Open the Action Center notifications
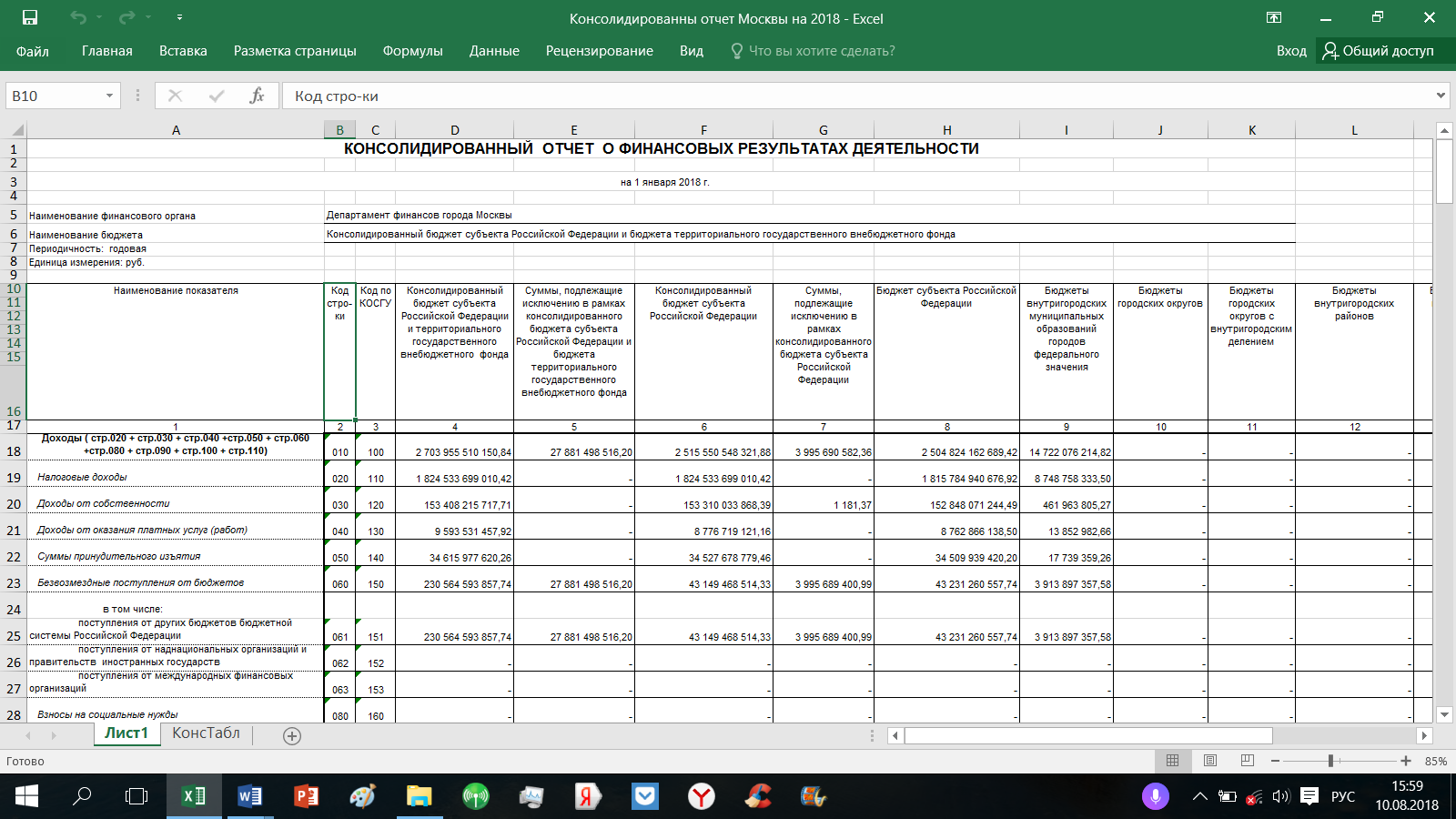The image size is (1456, 819). coord(1309,797)
